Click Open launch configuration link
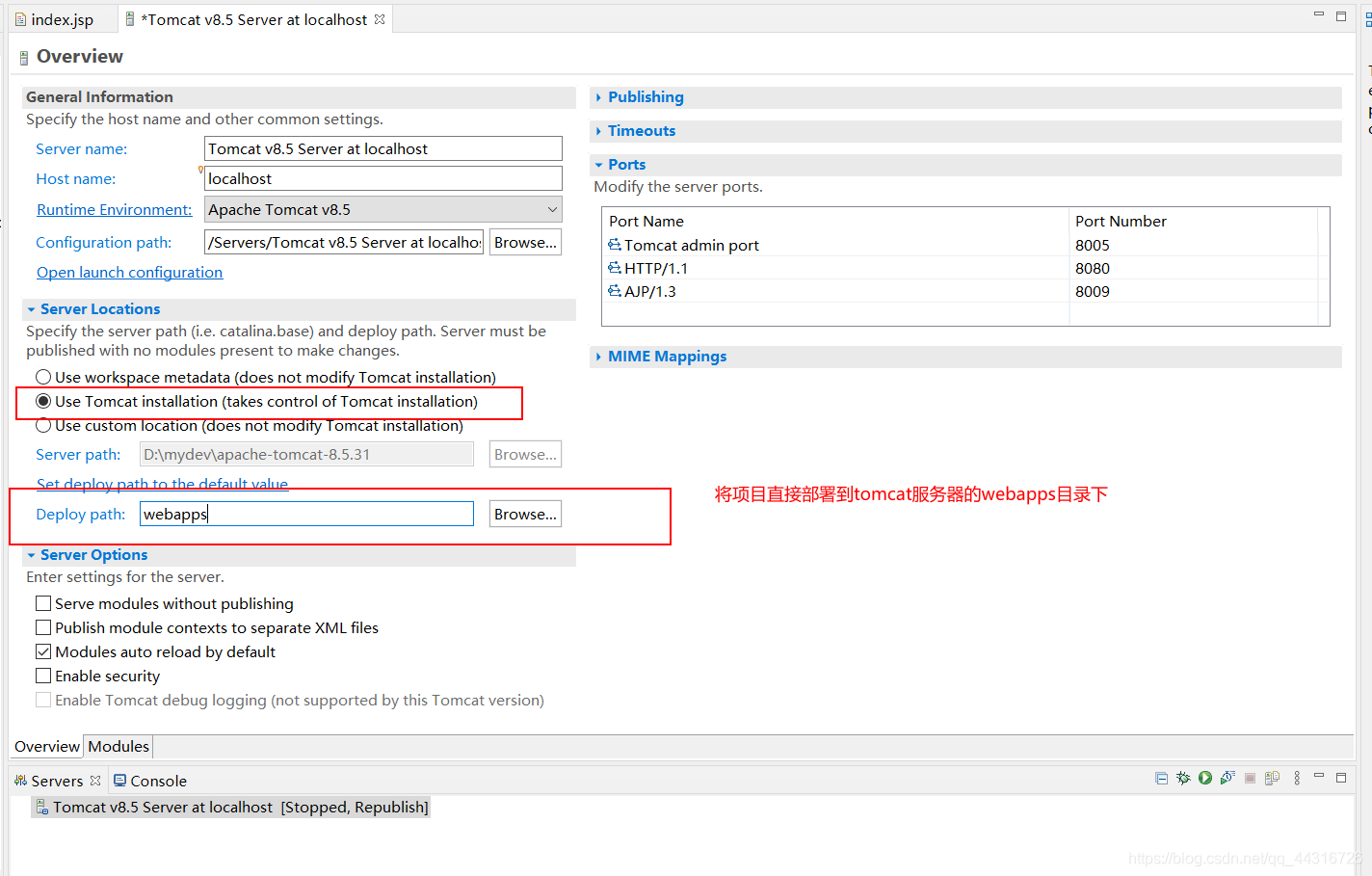1372x876 pixels. pyautogui.click(x=129, y=272)
